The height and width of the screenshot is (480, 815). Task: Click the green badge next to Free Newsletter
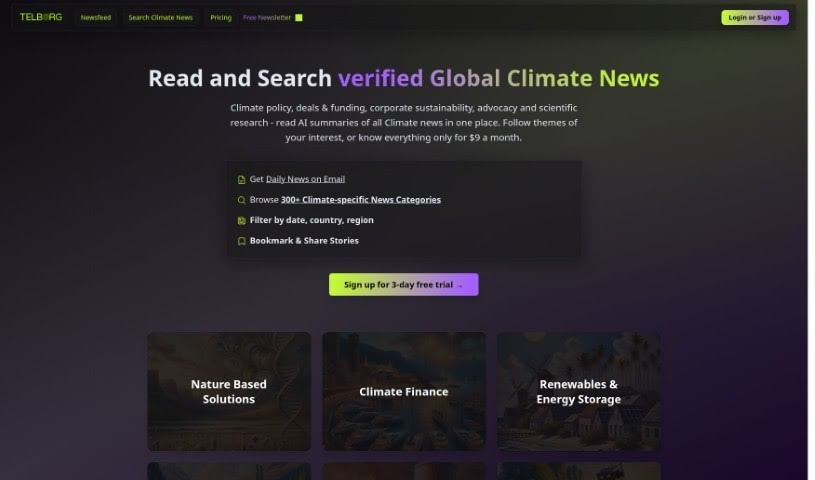(x=299, y=18)
